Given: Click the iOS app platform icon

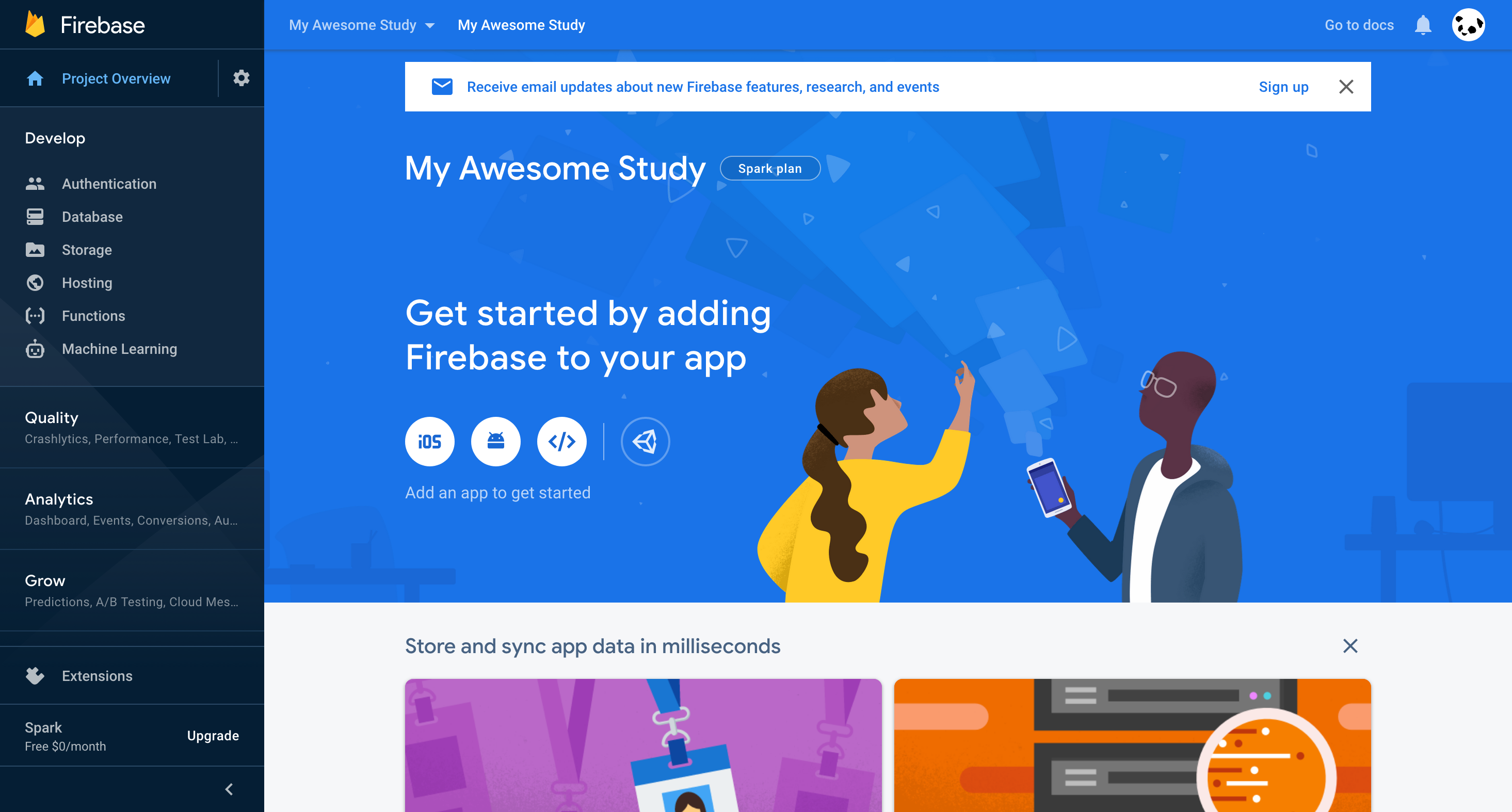Looking at the screenshot, I should (429, 441).
